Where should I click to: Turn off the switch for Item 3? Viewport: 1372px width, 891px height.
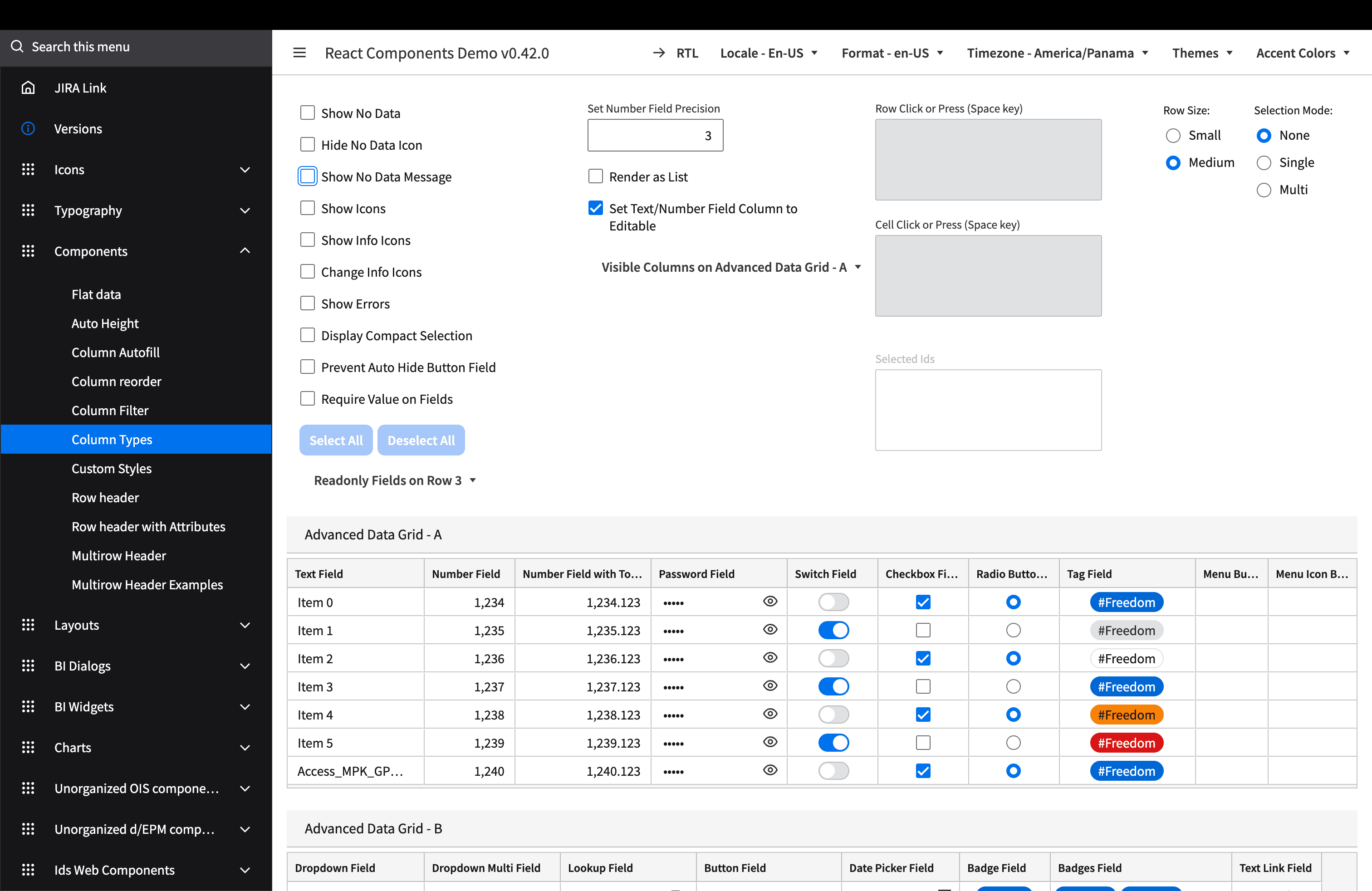833,686
